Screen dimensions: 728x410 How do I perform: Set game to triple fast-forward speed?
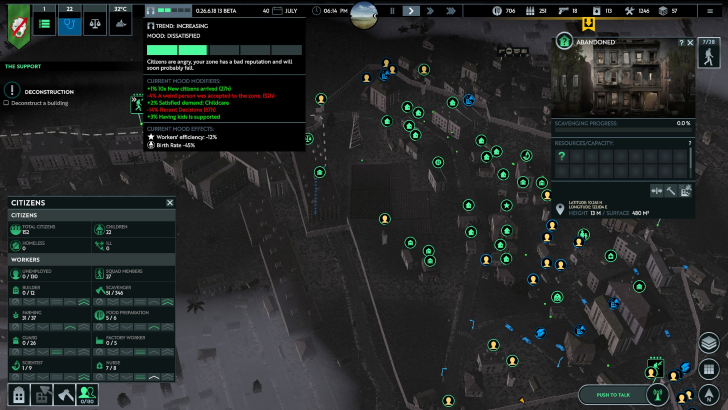(x=450, y=11)
